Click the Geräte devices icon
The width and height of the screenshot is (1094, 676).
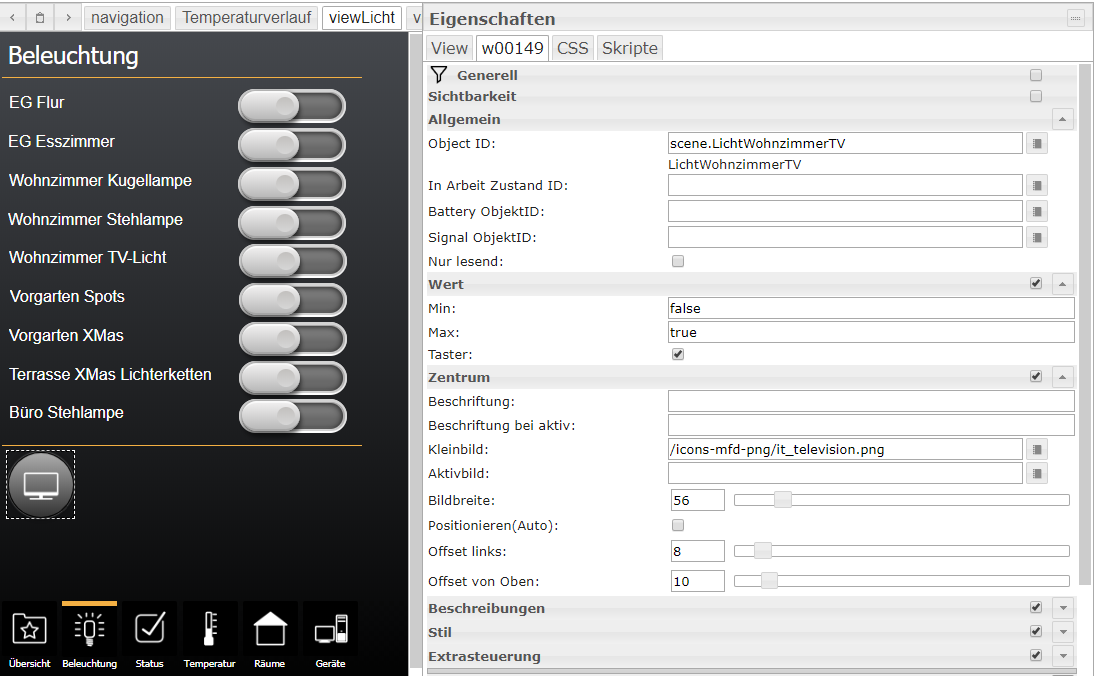coord(330,629)
